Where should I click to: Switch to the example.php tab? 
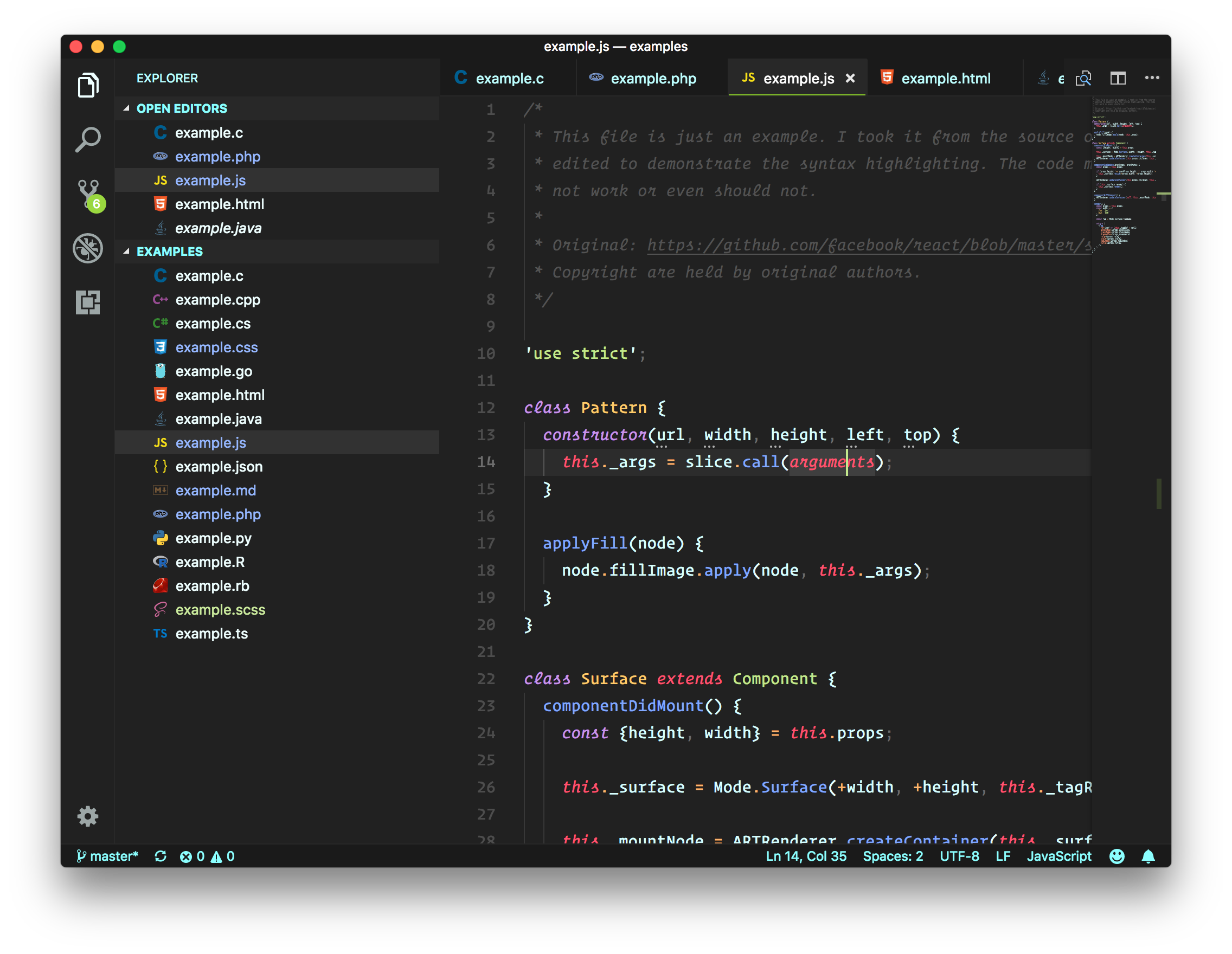[652, 79]
